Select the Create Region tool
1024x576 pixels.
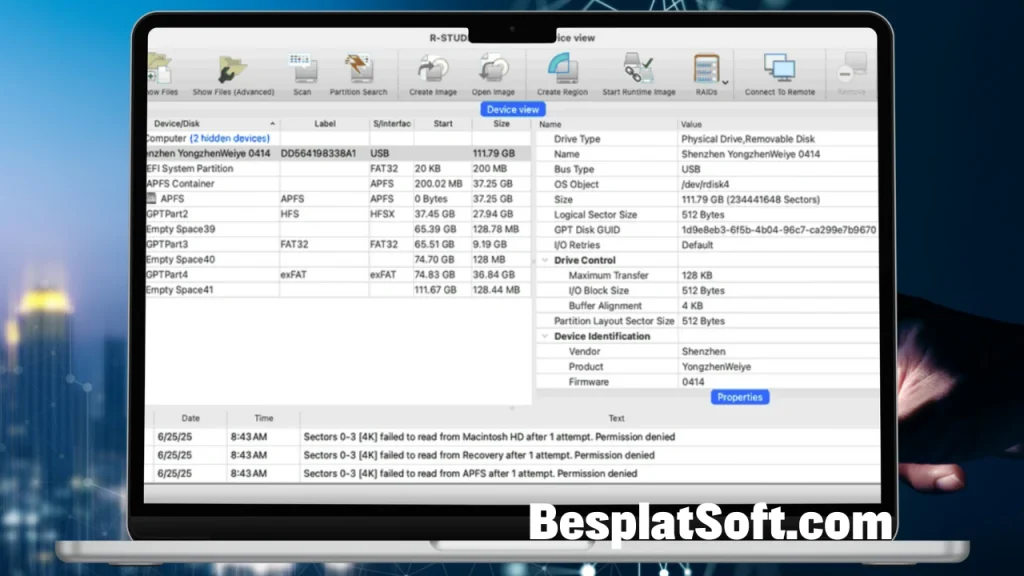(562, 72)
